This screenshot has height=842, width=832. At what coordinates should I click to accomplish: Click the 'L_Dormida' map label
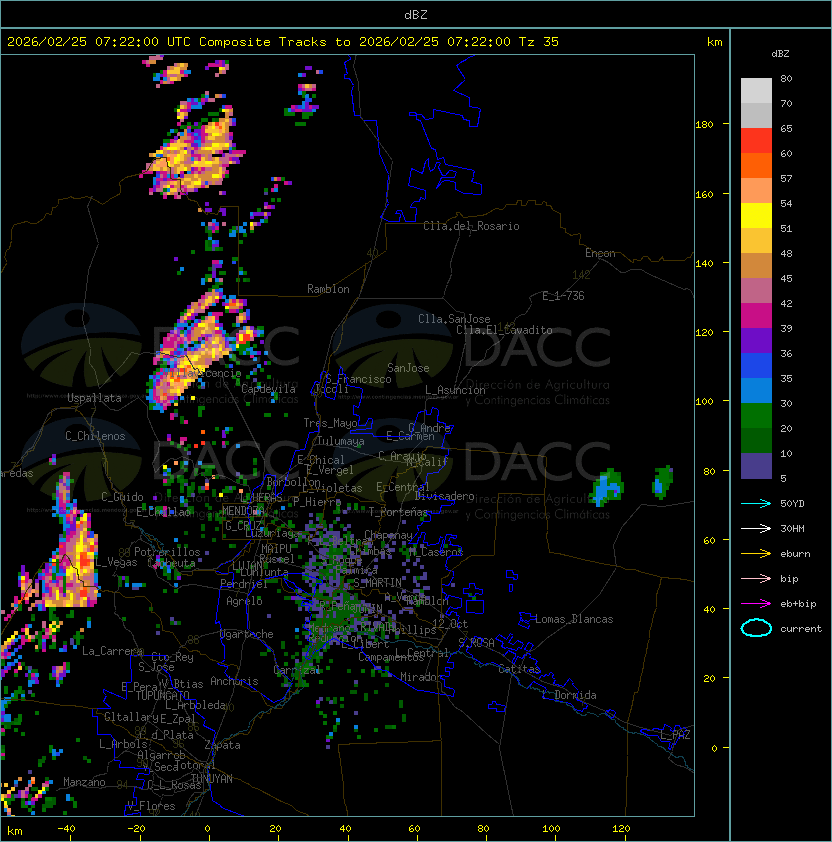tap(569, 695)
